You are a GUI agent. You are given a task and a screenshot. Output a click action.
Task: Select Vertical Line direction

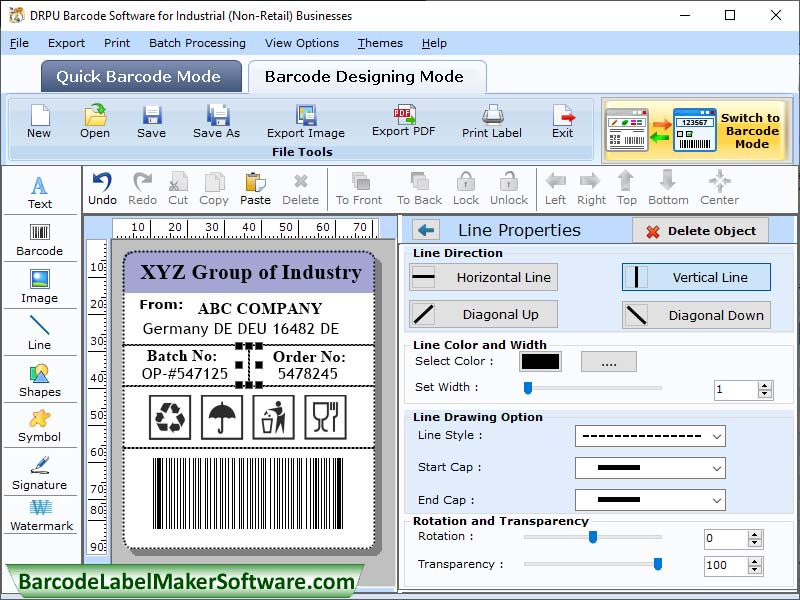point(696,277)
